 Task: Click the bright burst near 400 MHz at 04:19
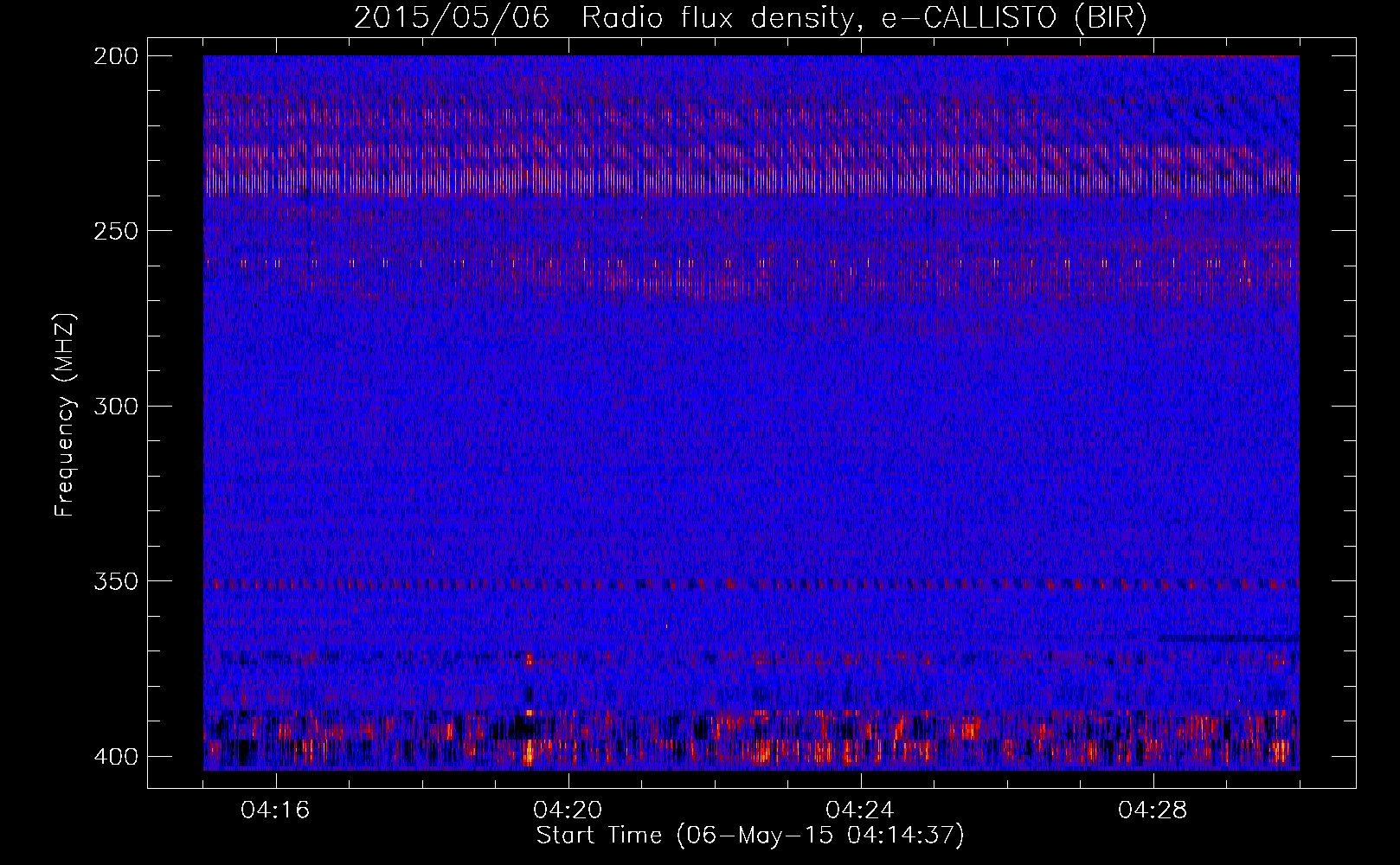528,751
